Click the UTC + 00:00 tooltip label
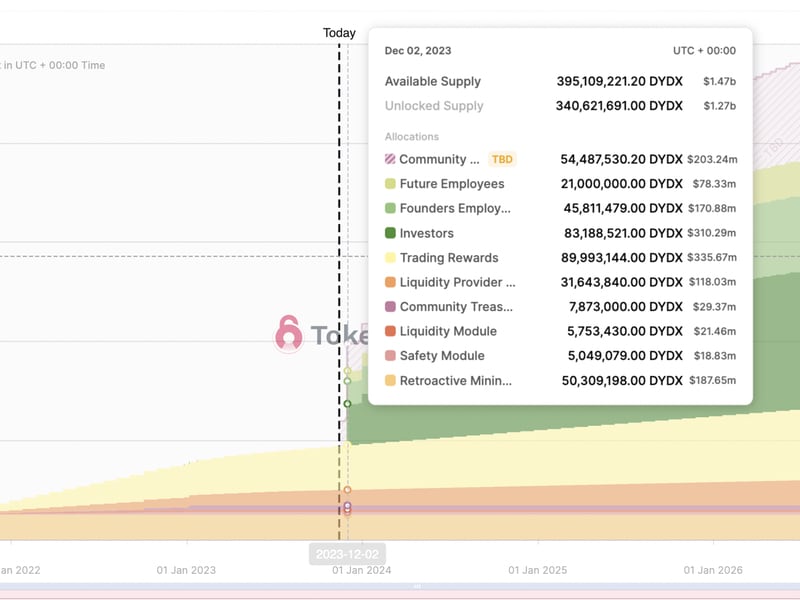The width and height of the screenshot is (800, 600). (x=704, y=51)
